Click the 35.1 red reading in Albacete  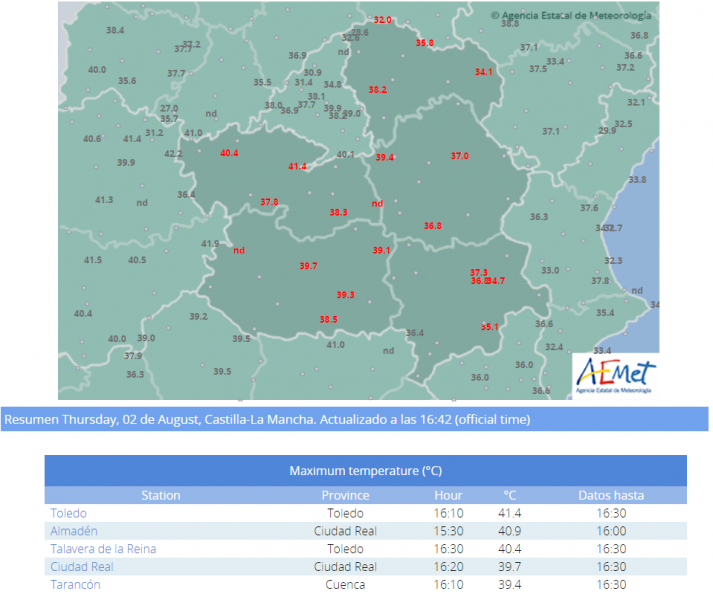[490, 327]
